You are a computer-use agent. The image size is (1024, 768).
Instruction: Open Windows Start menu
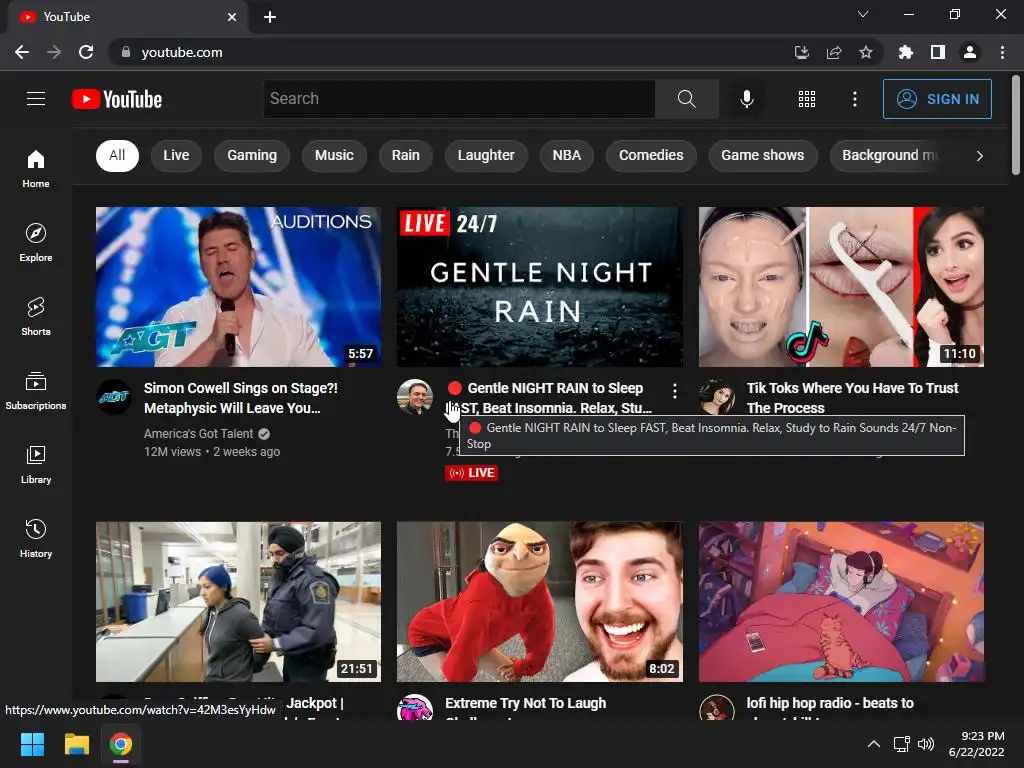pyautogui.click(x=32, y=744)
